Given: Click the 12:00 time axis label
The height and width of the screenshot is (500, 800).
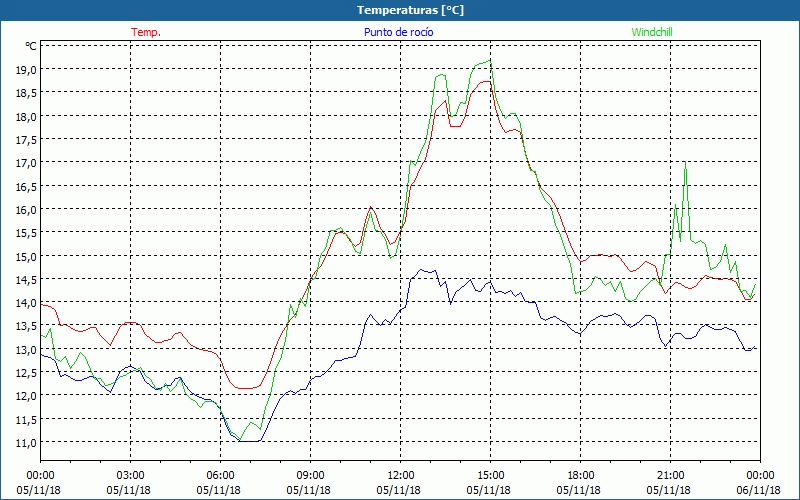Looking at the screenshot, I should click(401, 476).
